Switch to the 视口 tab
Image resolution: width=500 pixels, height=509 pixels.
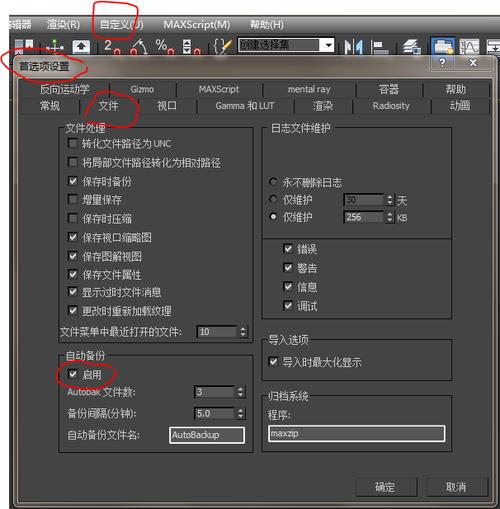167,106
